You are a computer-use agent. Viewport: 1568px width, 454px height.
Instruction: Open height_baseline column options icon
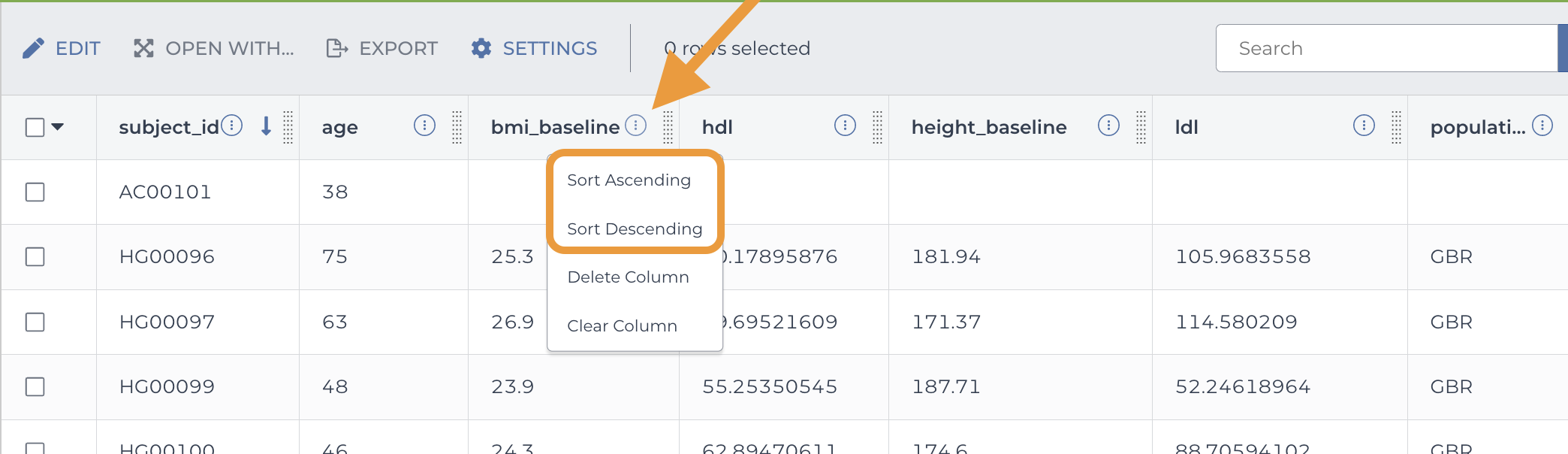1108,126
